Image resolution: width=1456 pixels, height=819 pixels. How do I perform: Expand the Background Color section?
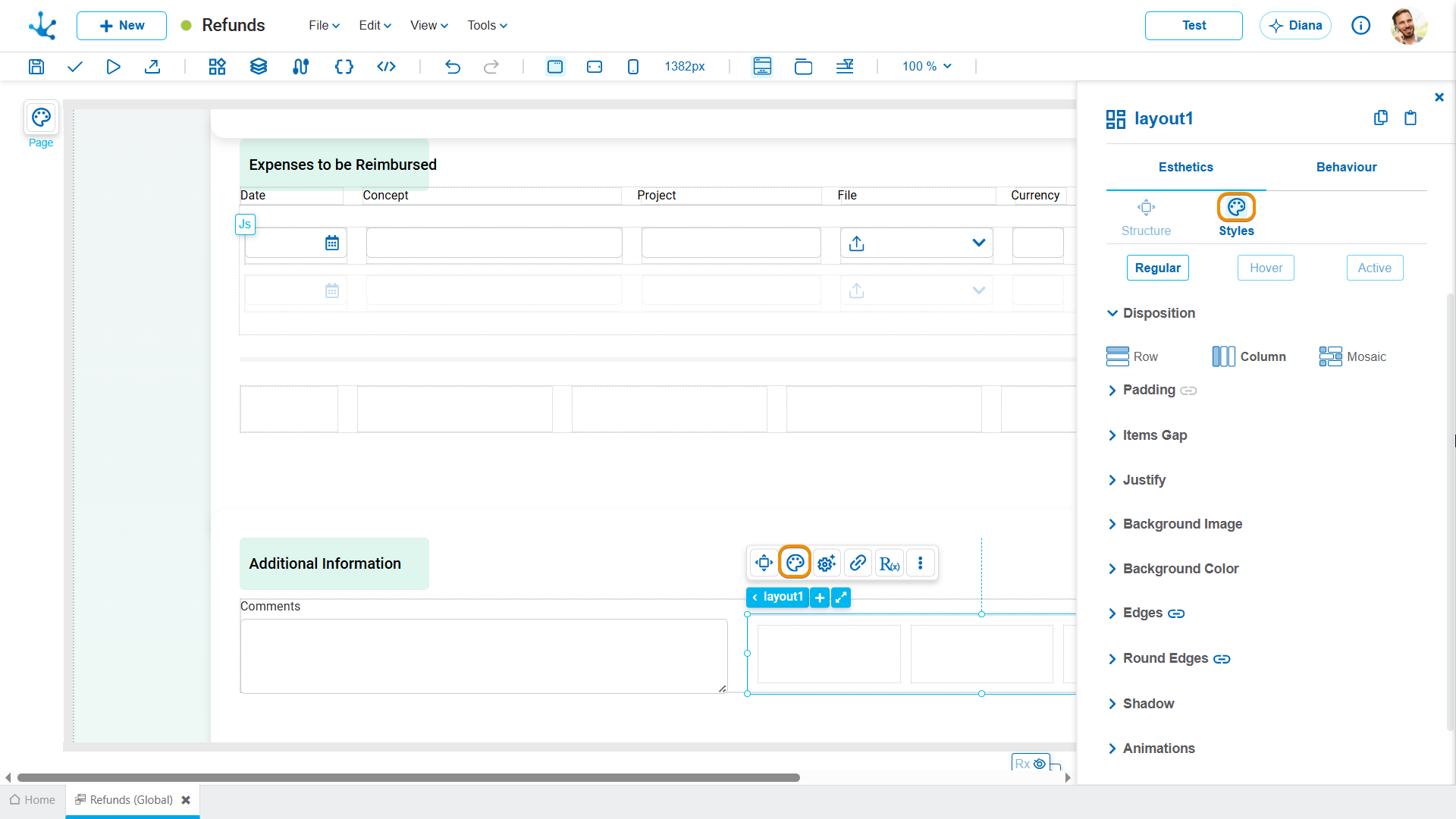[x=1173, y=569]
